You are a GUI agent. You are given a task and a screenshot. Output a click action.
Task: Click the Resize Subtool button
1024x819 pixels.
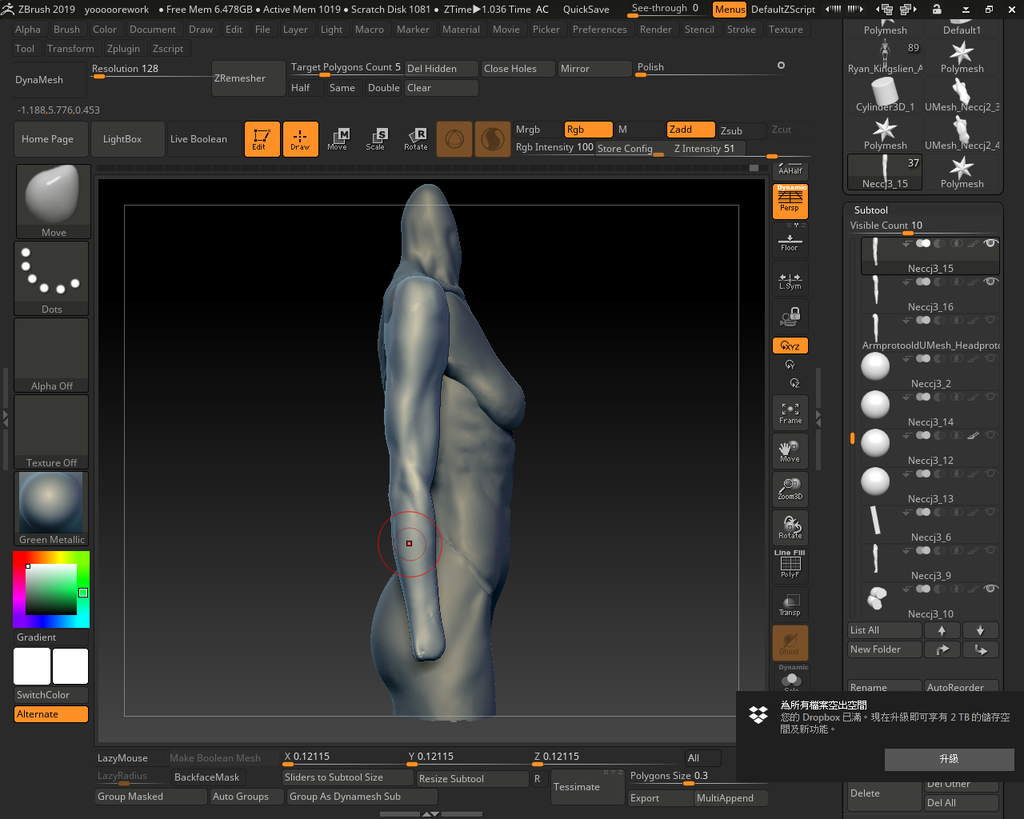(x=472, y=779)
